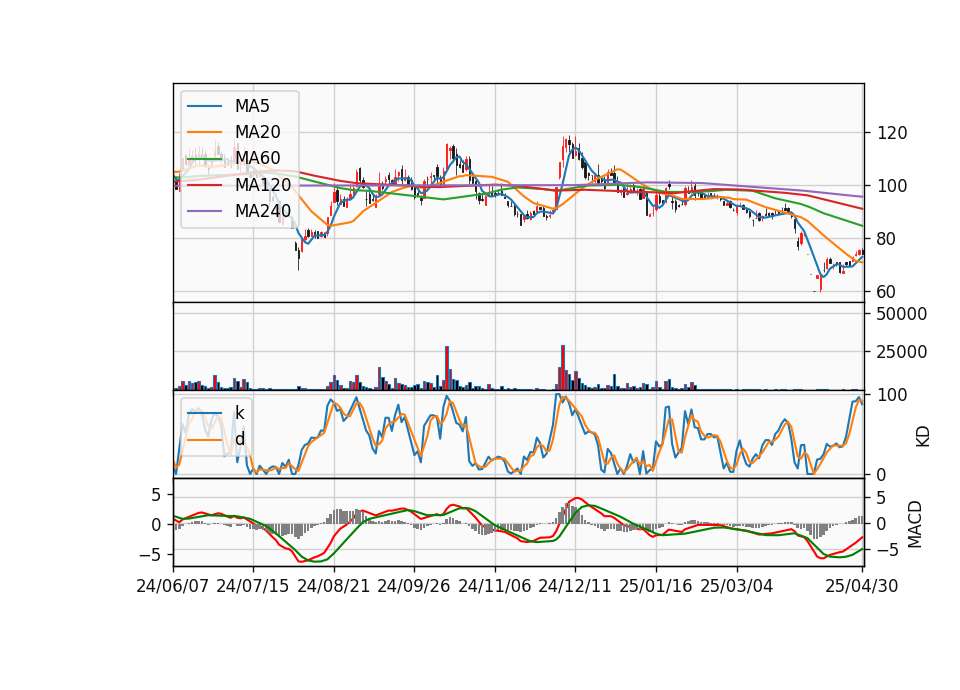Click the MACD axis title
The width and height of the screenshot is (960, 690).
[x=915, y=524]
